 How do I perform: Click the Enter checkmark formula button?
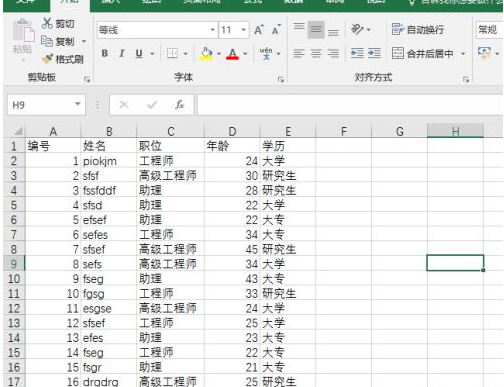152,105
